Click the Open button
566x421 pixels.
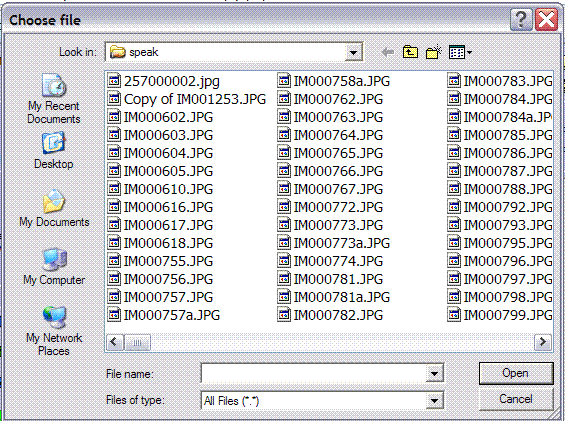[x=516, y=373]
